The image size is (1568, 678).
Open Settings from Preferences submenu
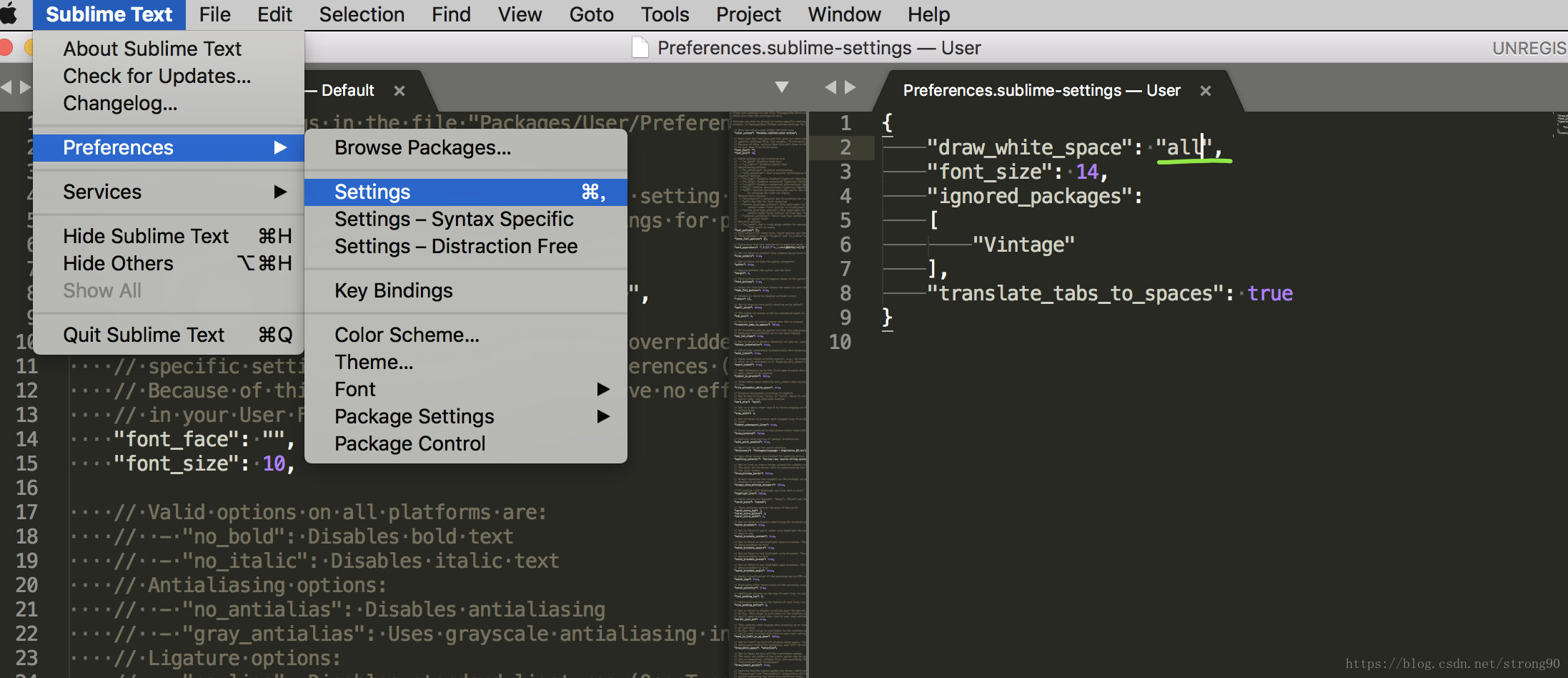pos(466,192)
